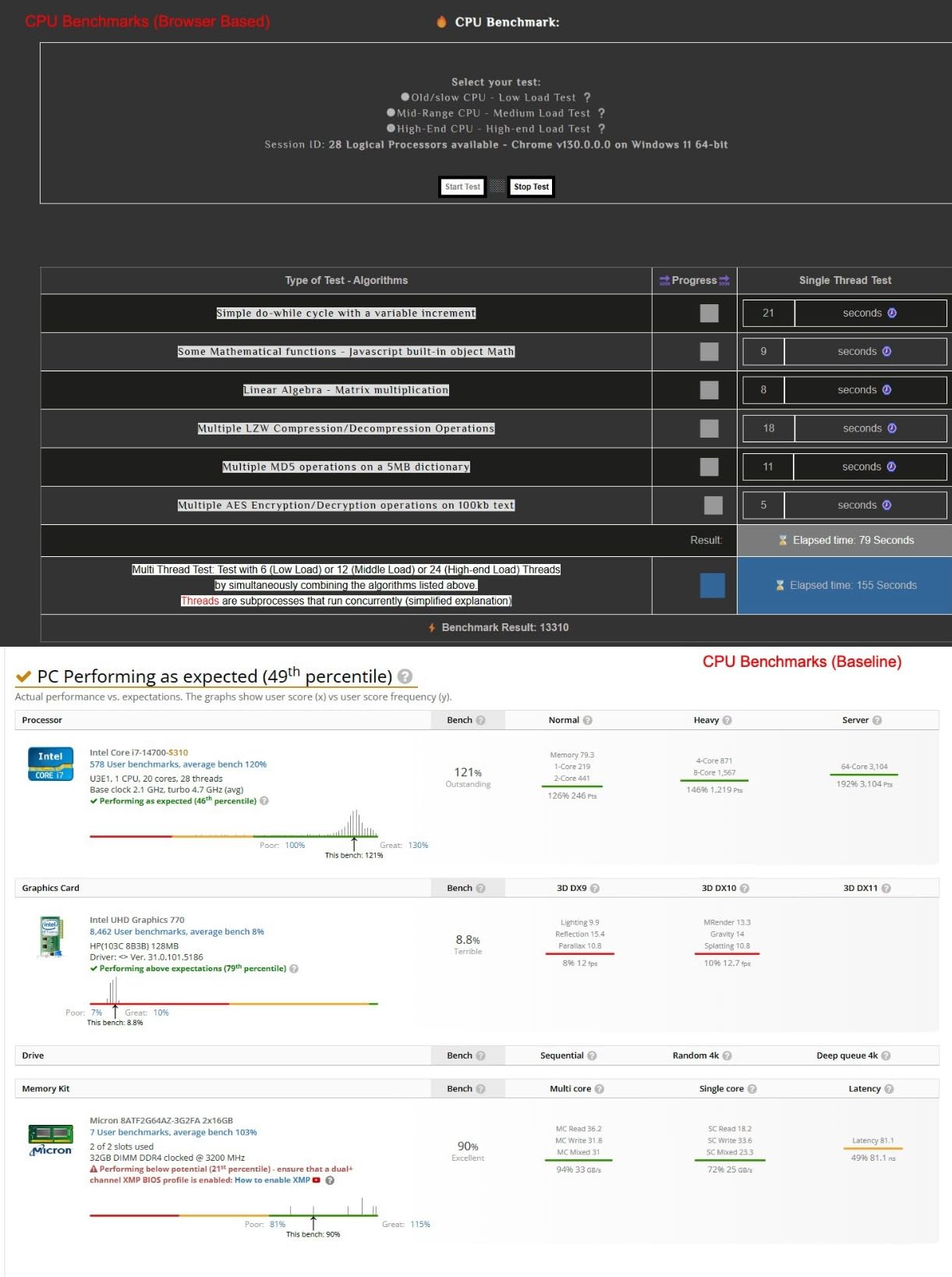Click arrow icon left of Progress header
The image size is (952, 1277).
coord(664,280)
